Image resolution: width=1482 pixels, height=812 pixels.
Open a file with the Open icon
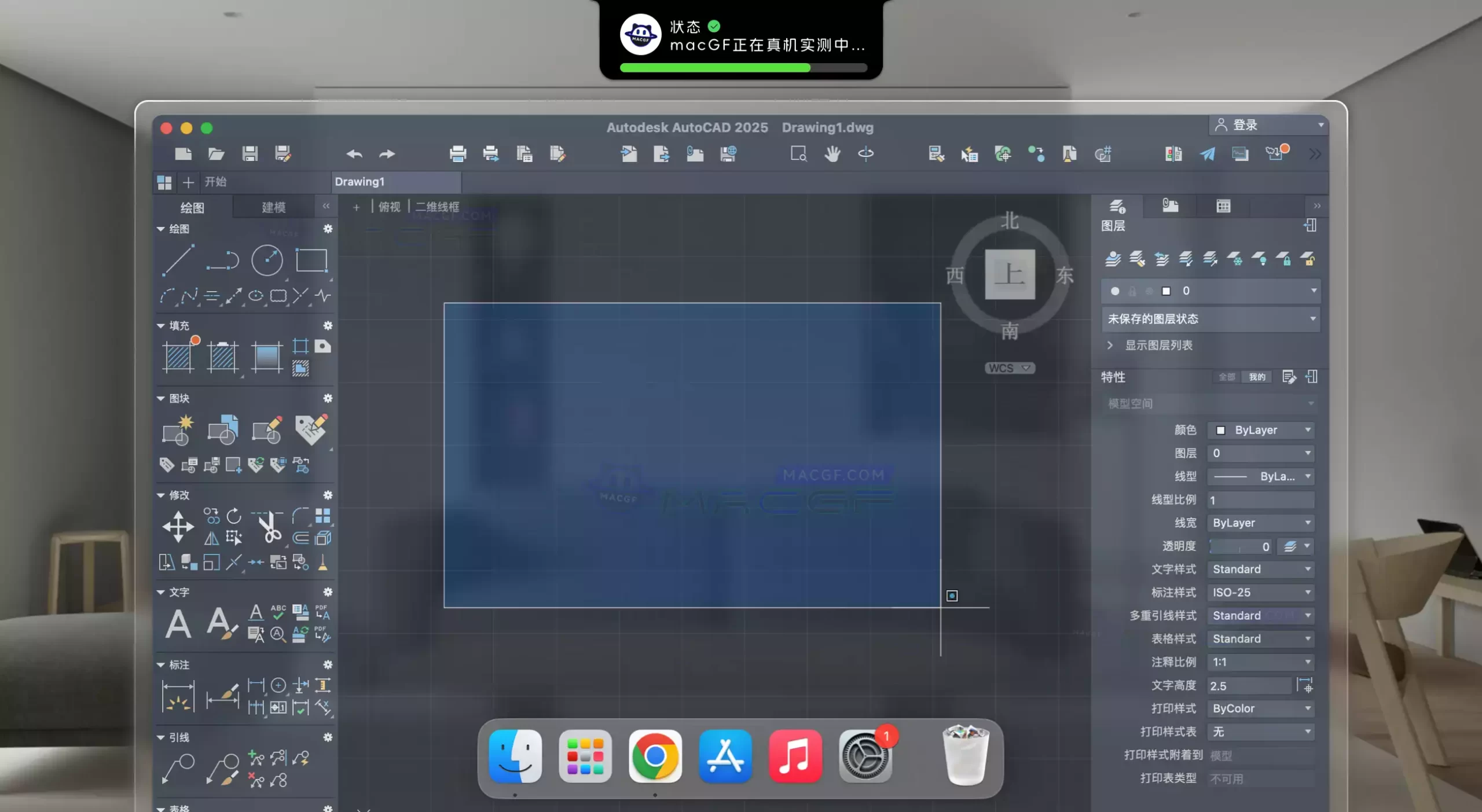[x=215, y=153]
